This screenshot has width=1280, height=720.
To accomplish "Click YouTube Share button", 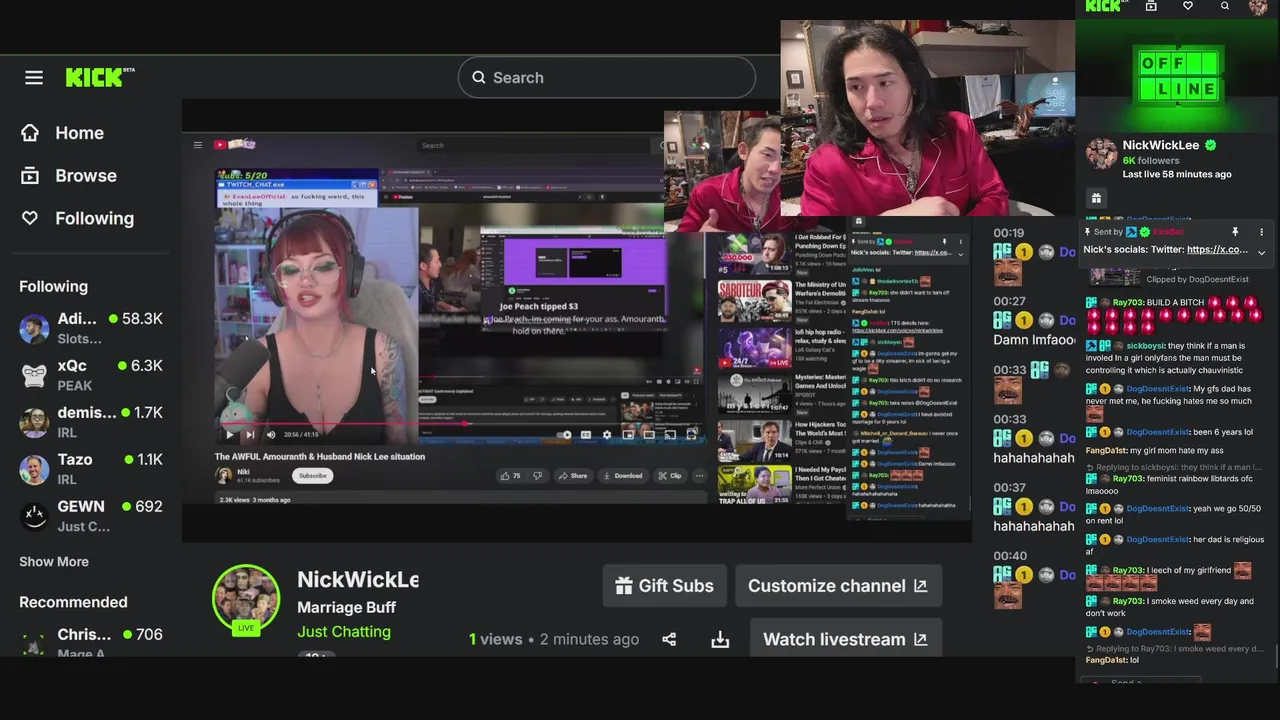I will [x=573, y=476].
